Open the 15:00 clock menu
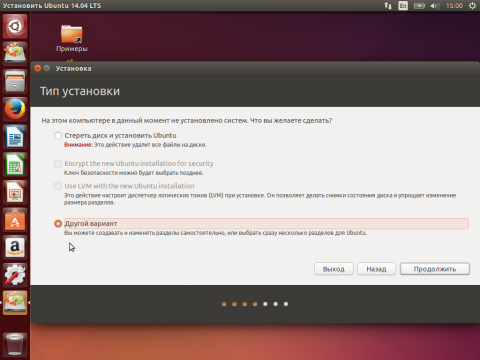480x360 pixels. point(454,6)
